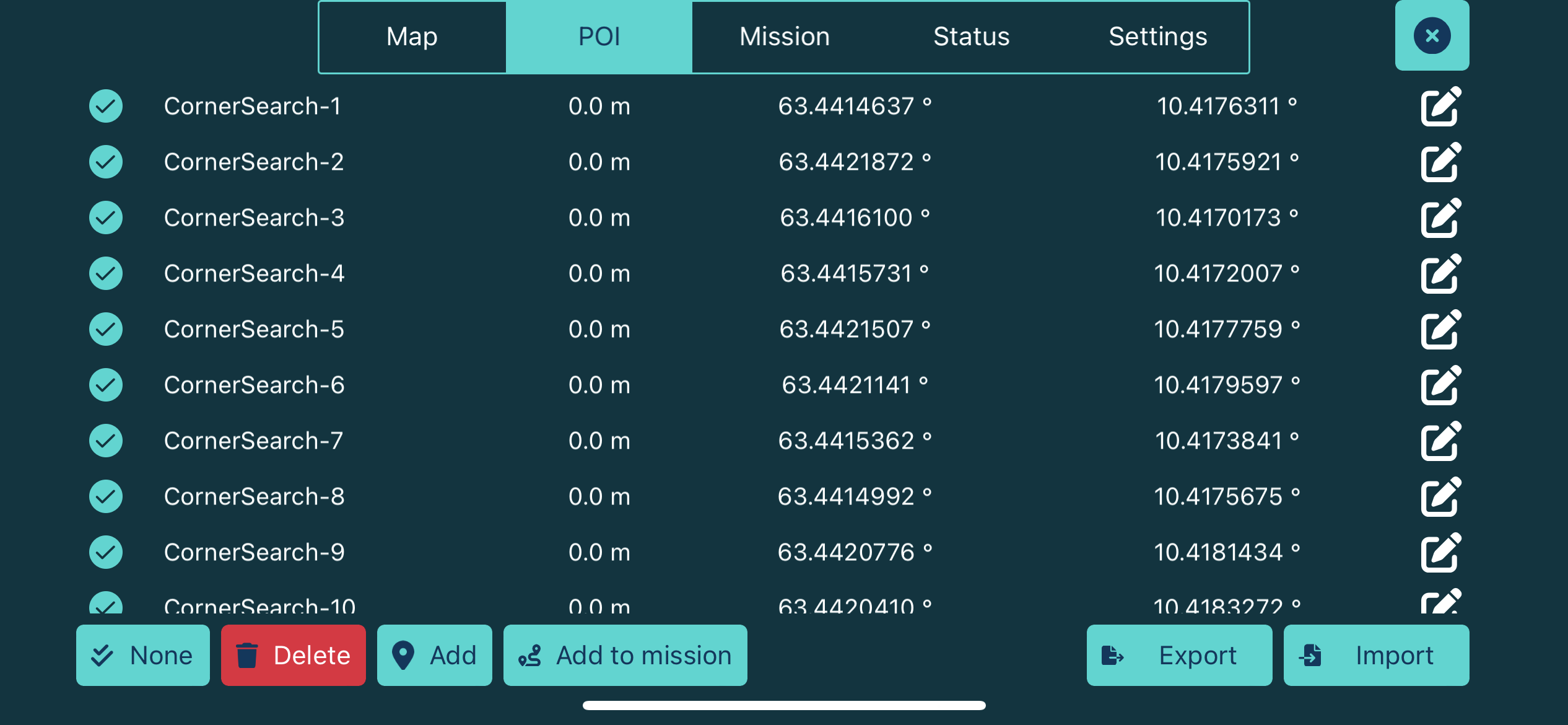Edit the CornerSearch-6 coordinates
1568x725 pixels.
1440,385
